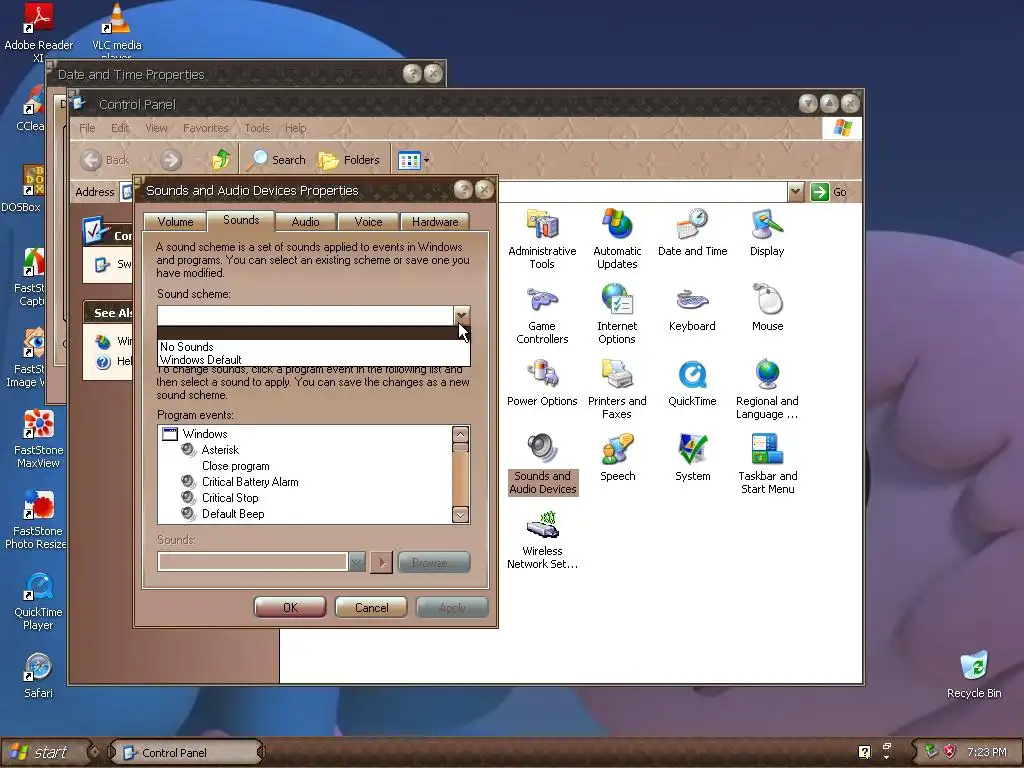This screenshot has width=1024, height=768.
Task: Open QuickTime Player desktop shortcut
Action: click(x=38, y=601)
